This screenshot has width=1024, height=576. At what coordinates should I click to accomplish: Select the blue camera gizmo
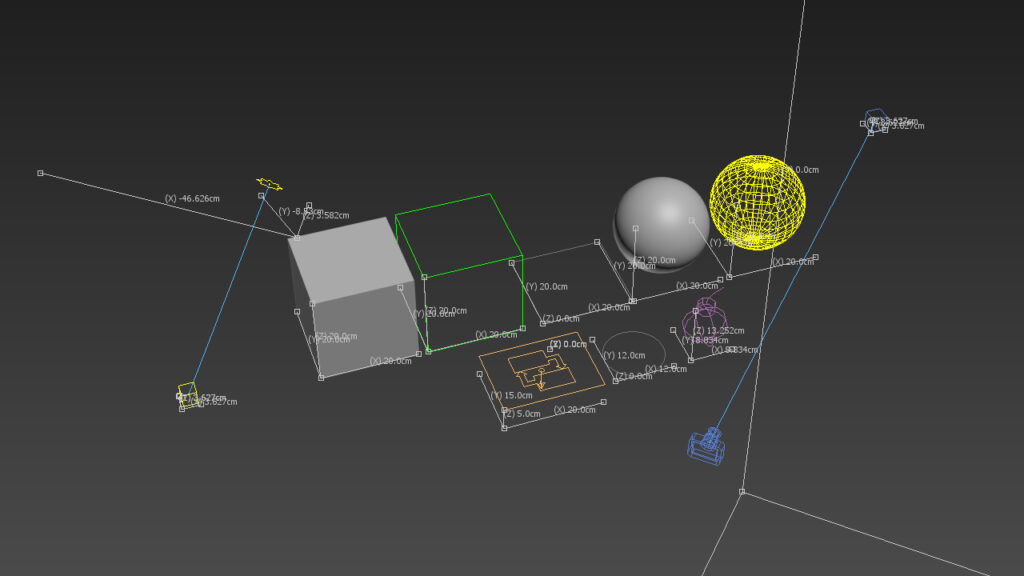point(706,447)
